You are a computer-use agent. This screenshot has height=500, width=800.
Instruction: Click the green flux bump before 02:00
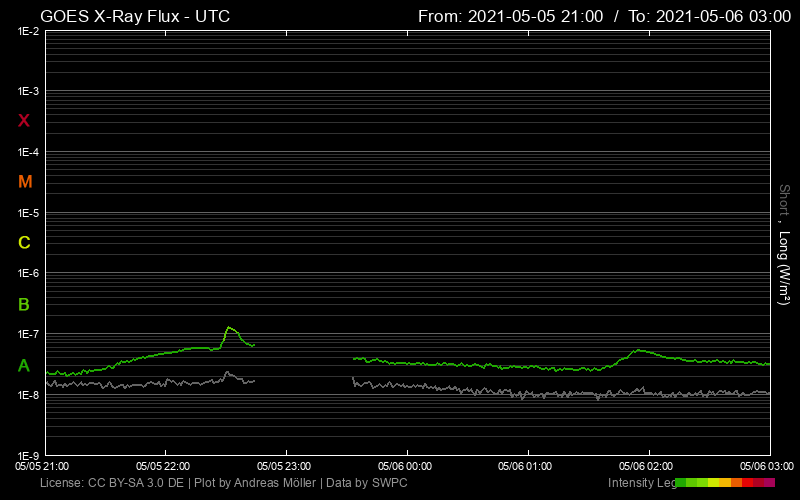pyautogui.click(x=639, y=351)
